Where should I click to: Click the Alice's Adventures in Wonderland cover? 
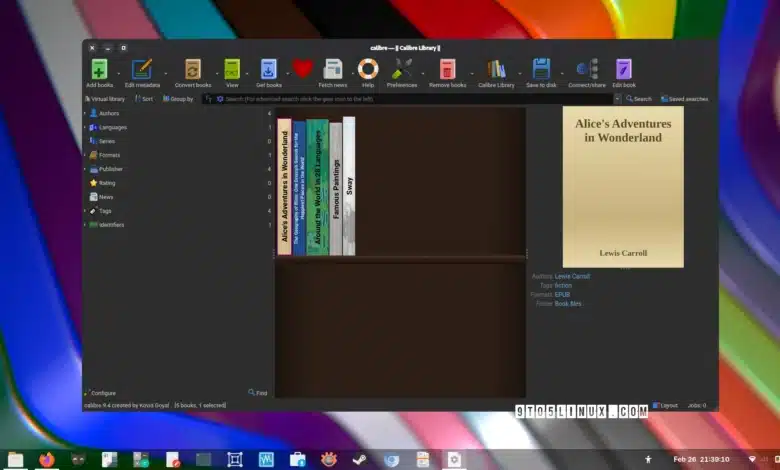[x=623, y=187]
